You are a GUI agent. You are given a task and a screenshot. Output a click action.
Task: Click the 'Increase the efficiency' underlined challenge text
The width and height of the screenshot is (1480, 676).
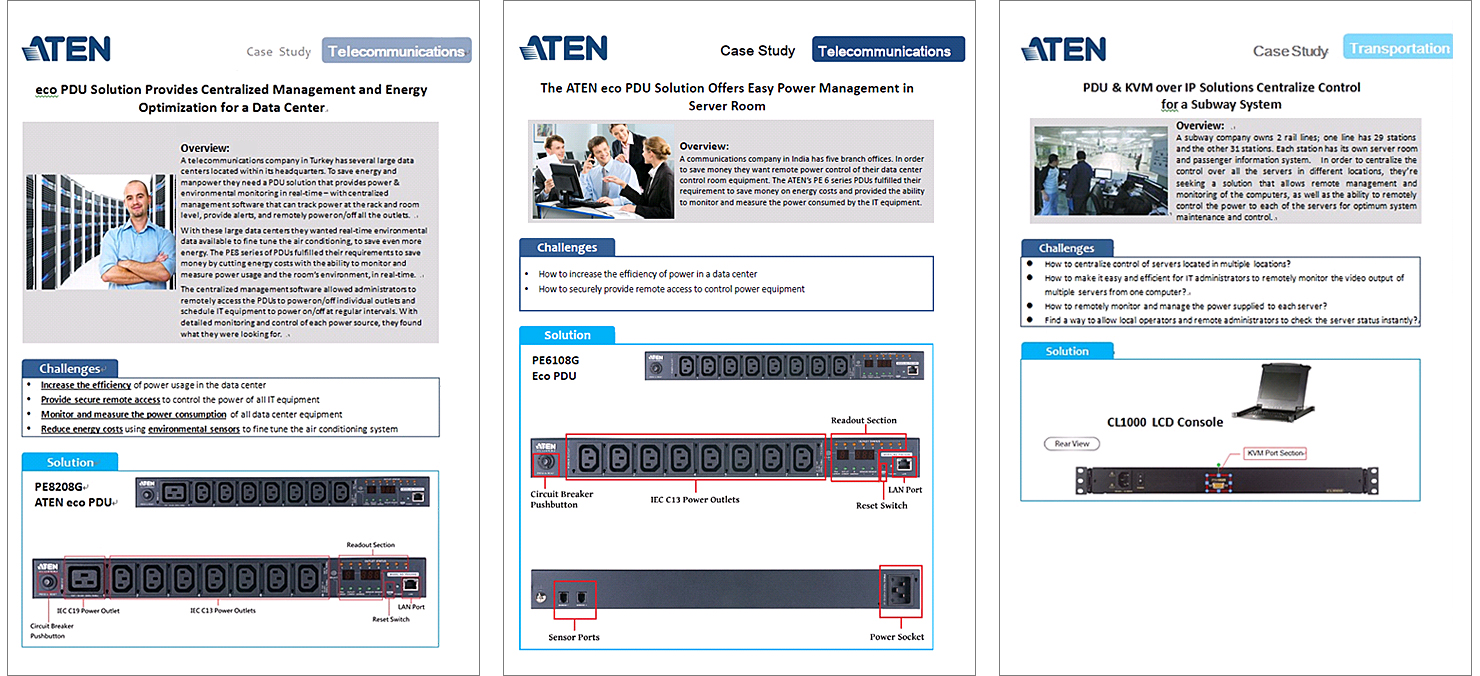point(86,385)
